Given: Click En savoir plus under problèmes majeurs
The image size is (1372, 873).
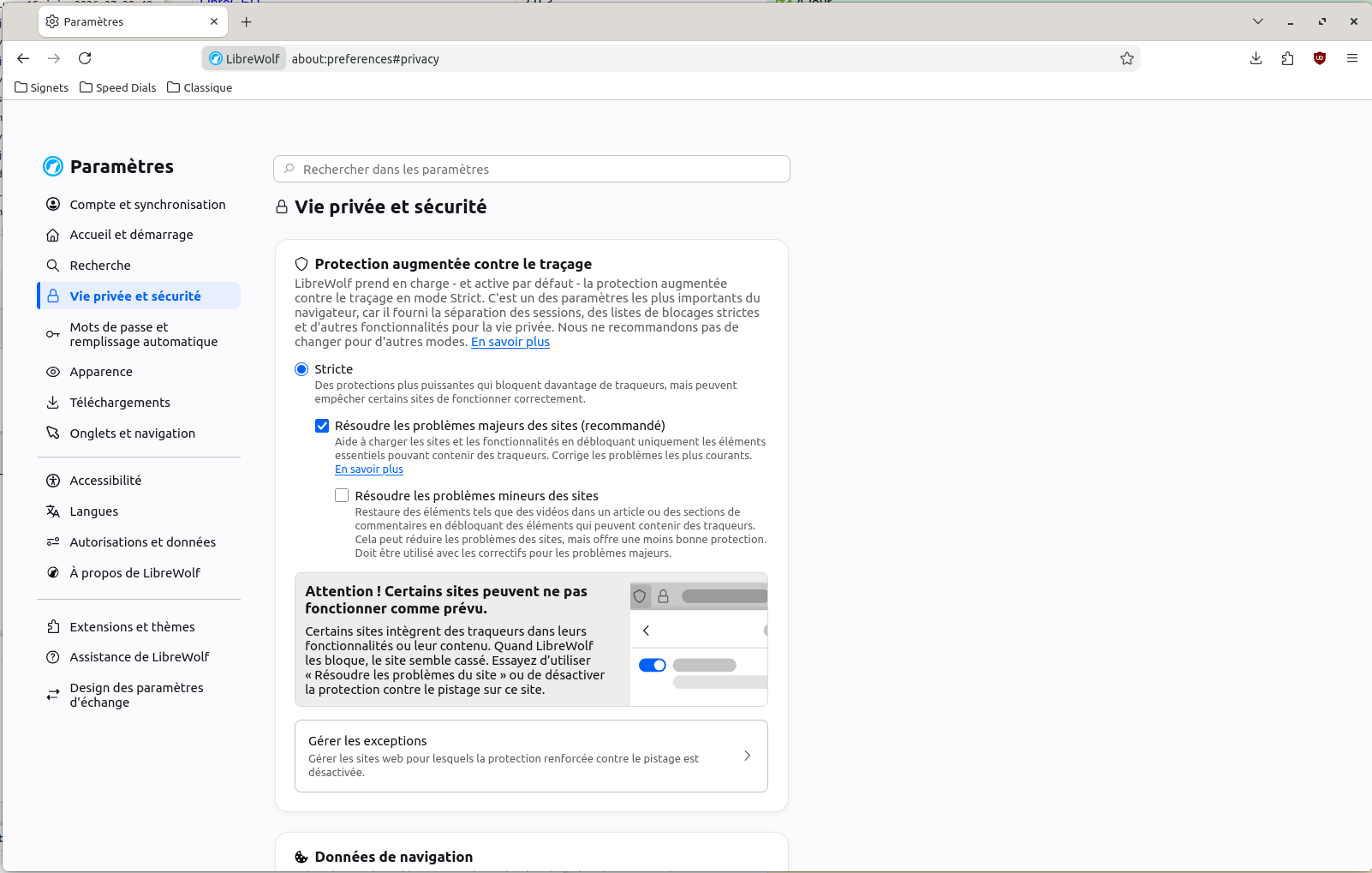Looking at the screenshot, I should (369, 469).
